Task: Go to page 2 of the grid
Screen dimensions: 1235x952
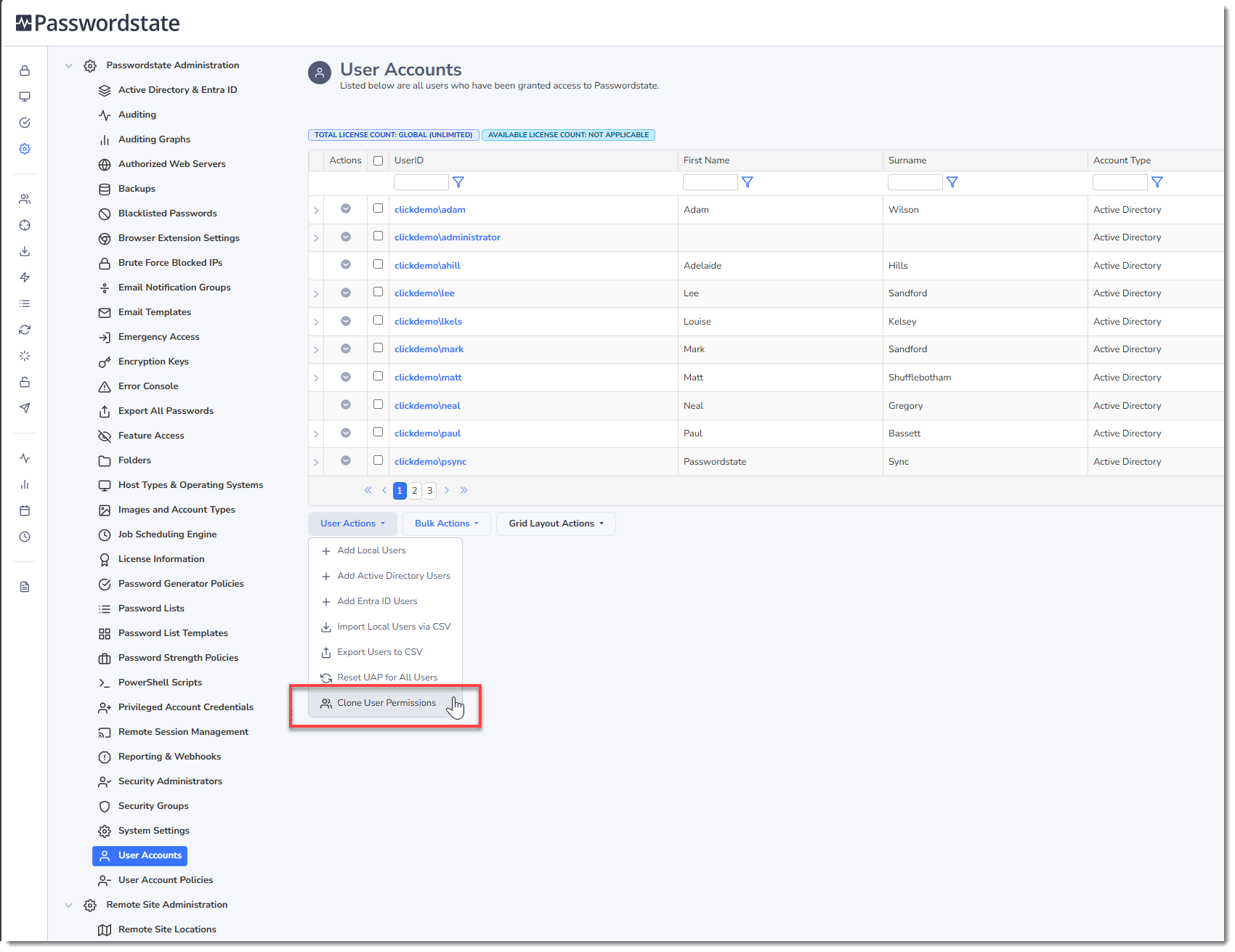Action: 415,491
